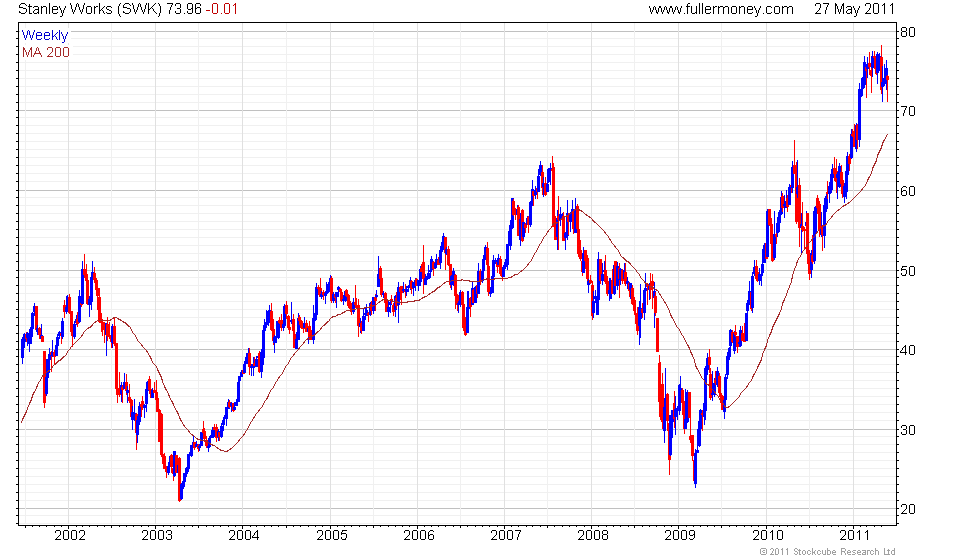Click the 60 price axis label

[908, 191]
